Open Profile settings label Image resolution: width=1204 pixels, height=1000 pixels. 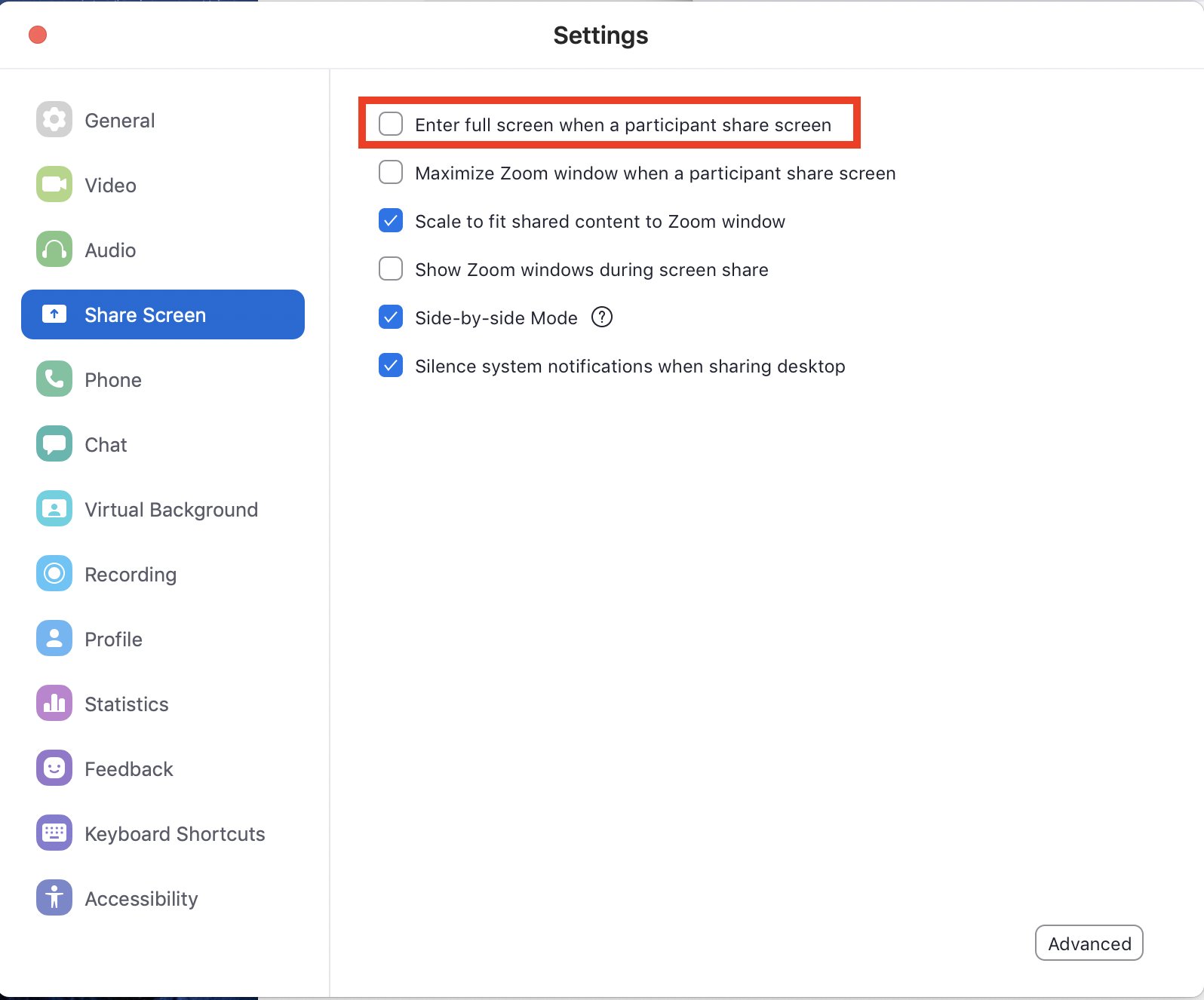(x=113, y=640)
